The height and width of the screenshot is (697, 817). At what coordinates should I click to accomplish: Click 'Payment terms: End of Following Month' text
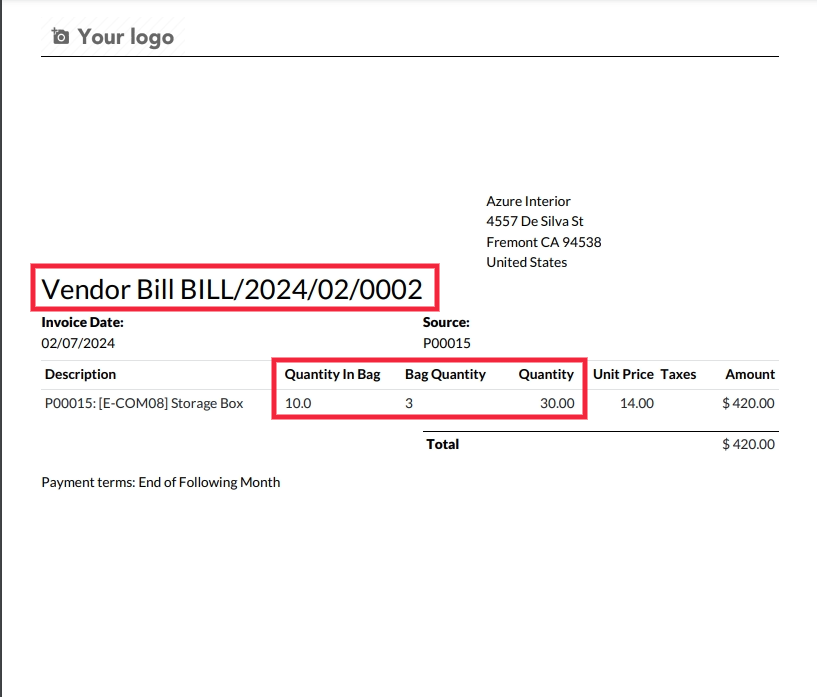pyautogui.click(x=160, y=482)
